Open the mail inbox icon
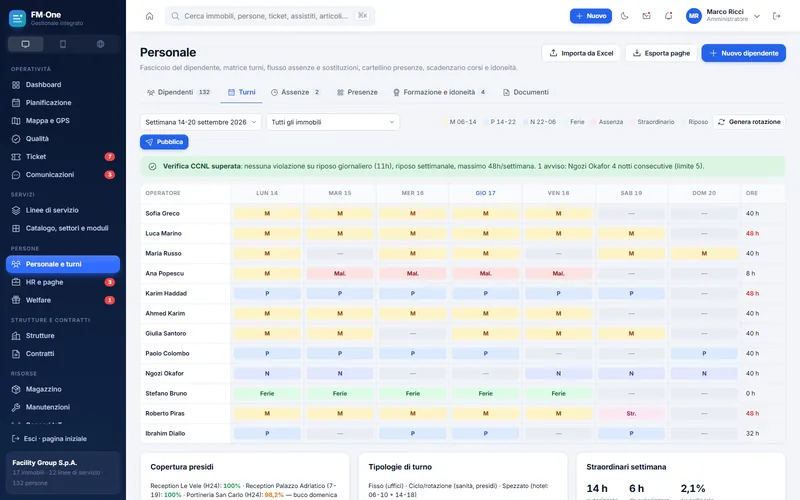This screenshot has width=800, height=500. point(646,16)
